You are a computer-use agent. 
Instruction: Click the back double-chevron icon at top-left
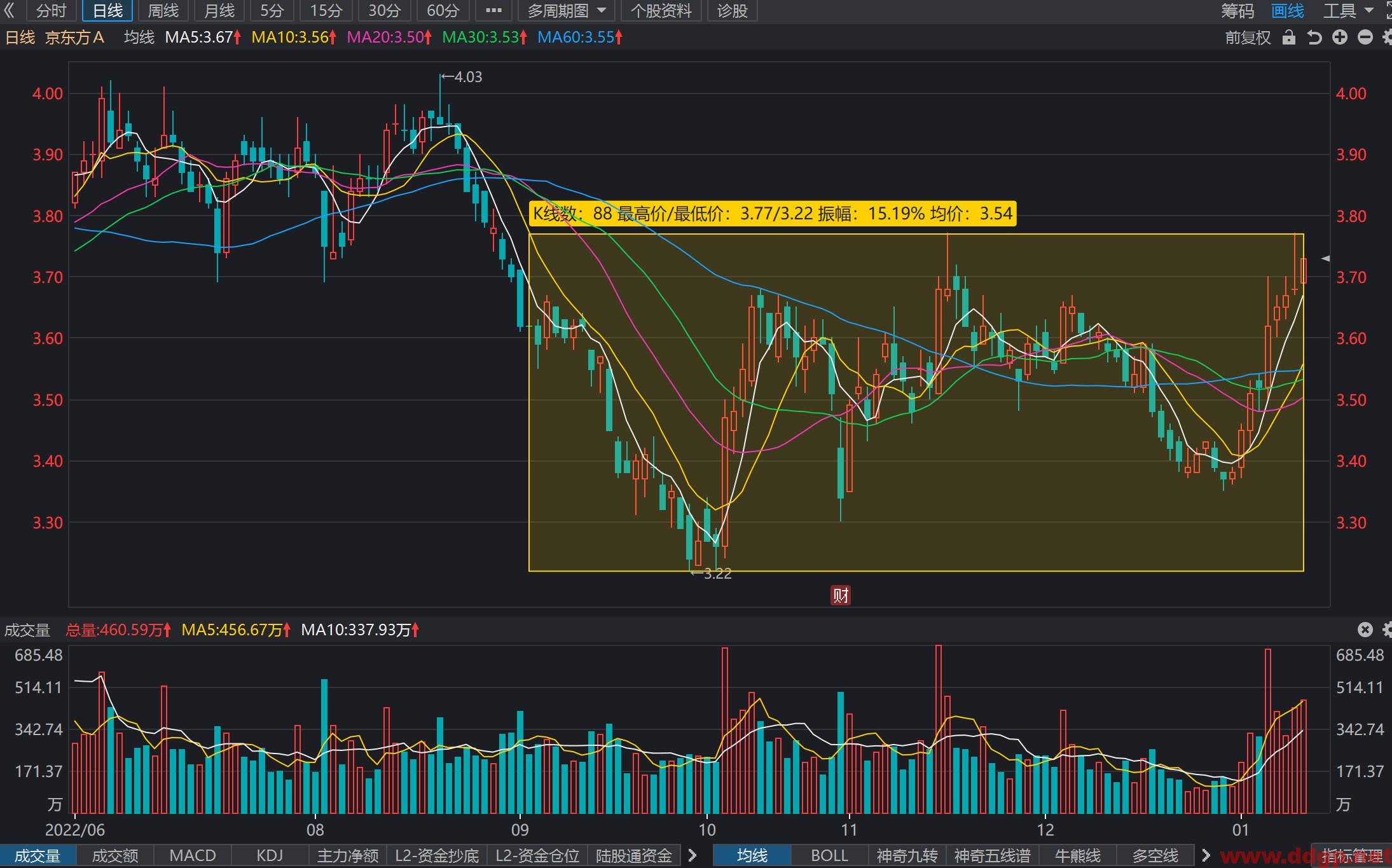(10, 11)
